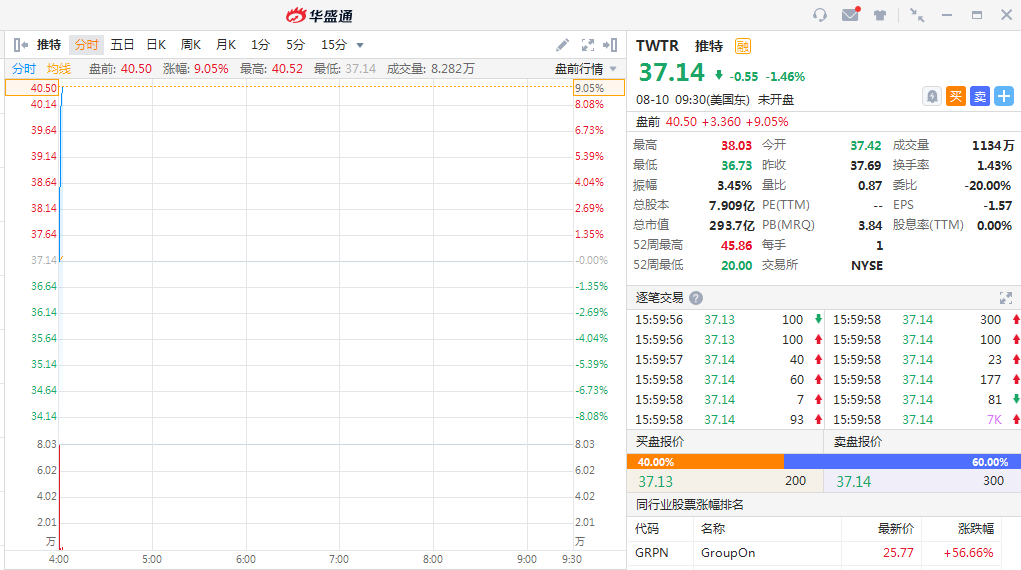The height and width of the screenshot is (570, 1021).
Task: Toggle the 均线 average line display
Action: click(x=59, y=69)
